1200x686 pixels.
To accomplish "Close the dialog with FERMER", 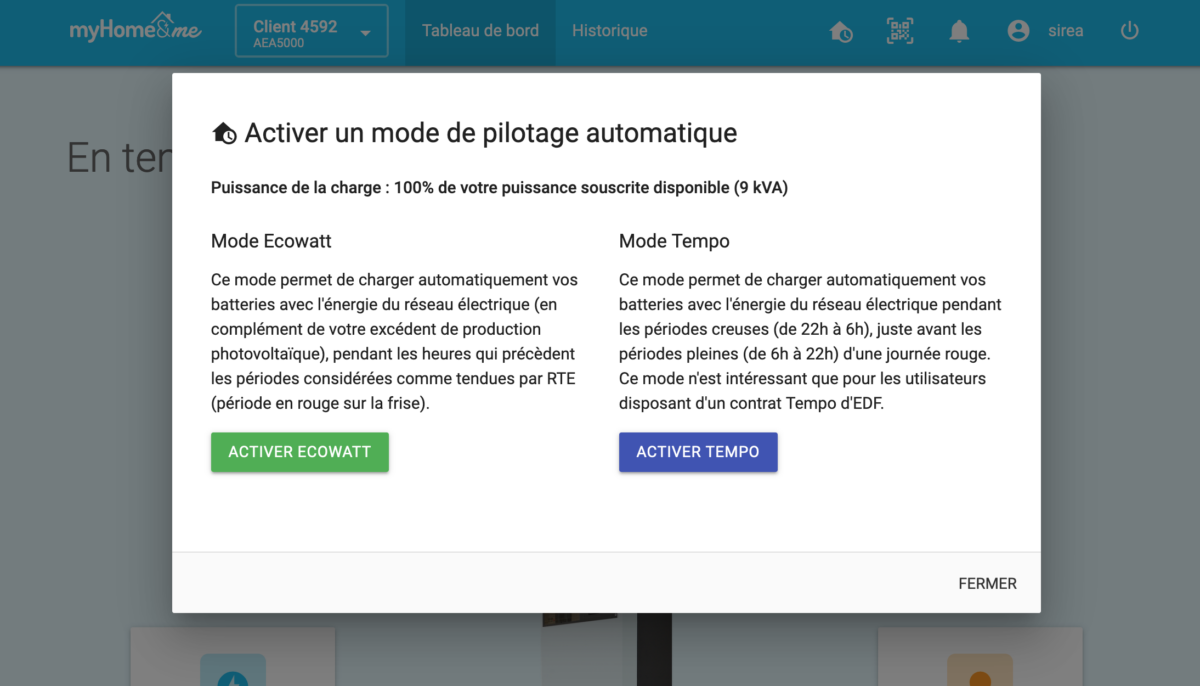I will [x=987, y=584].
